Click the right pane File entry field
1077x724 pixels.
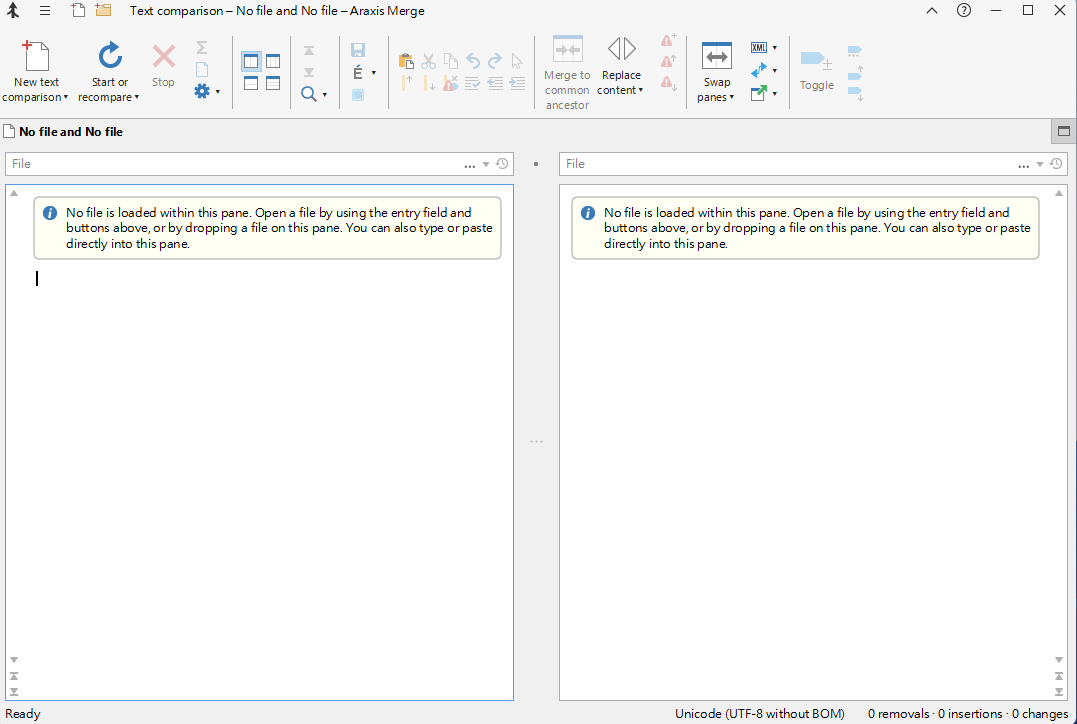[788, 163]
